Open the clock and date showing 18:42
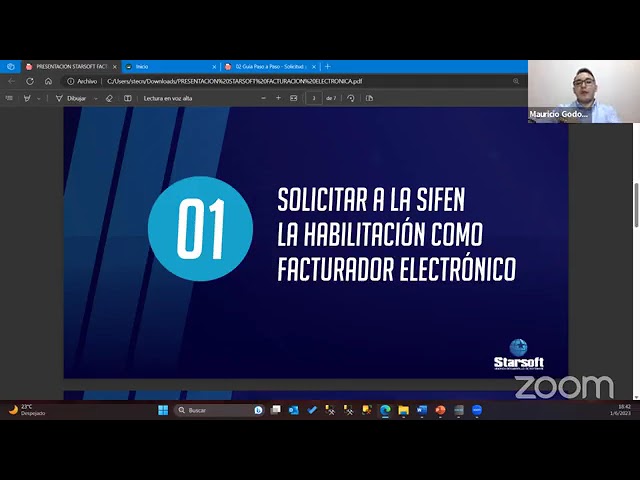This screenshot has height=480, width=640. coord(620,410)
